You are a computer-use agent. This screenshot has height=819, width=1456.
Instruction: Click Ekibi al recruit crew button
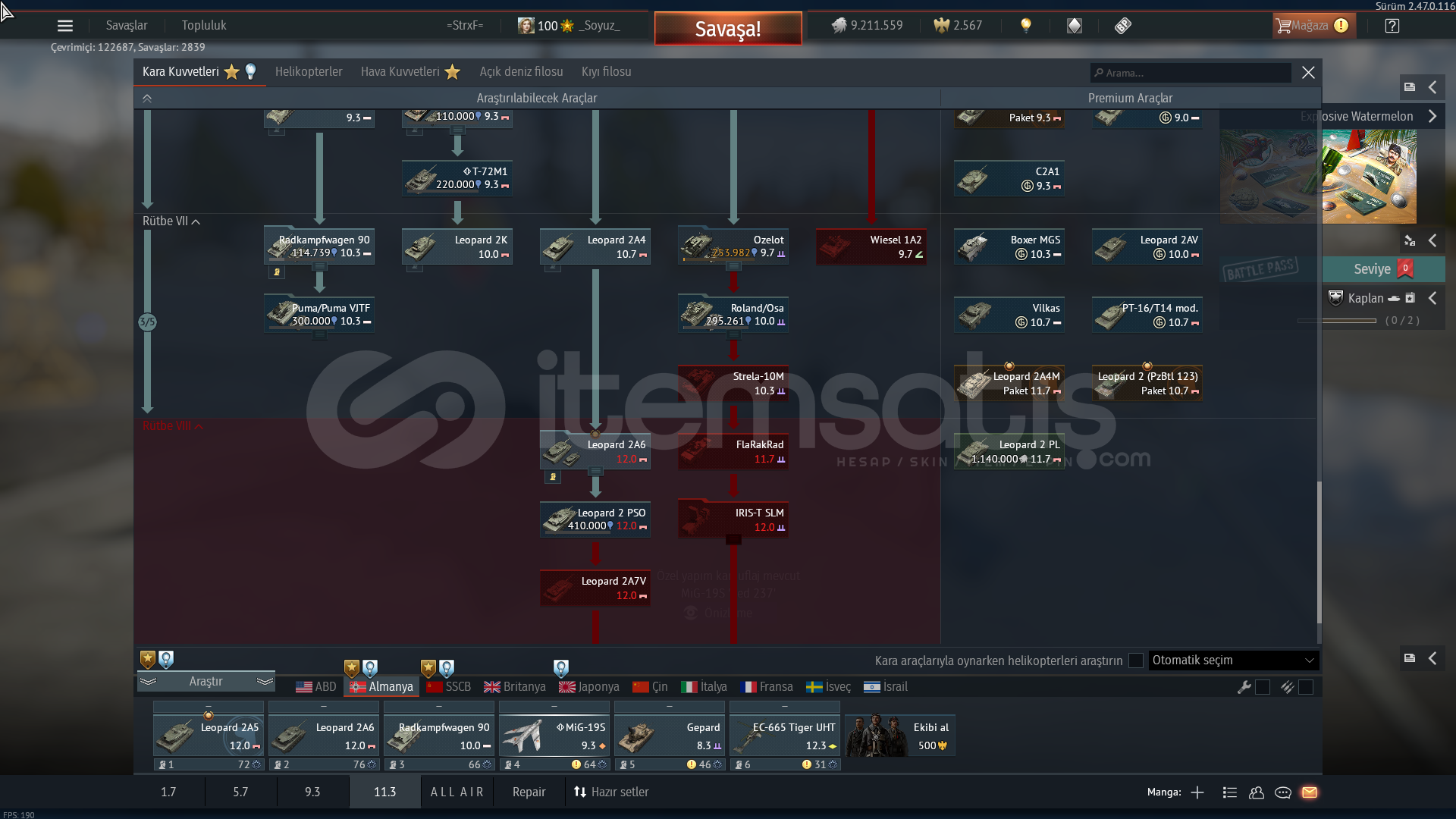pos(900,736)
